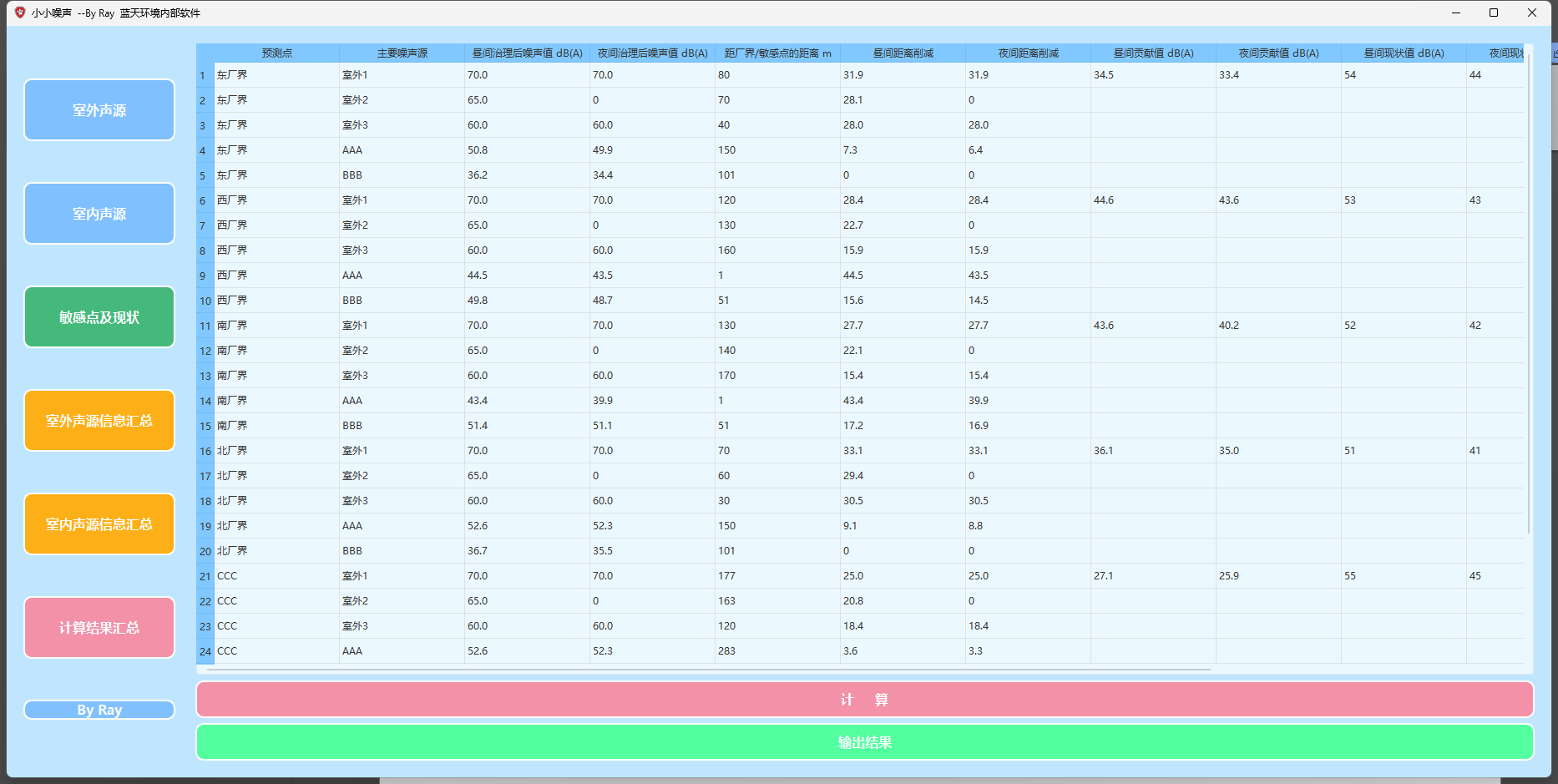
Task: Click night reduction 8.8 in row 19
Action: click(1028, 526)
